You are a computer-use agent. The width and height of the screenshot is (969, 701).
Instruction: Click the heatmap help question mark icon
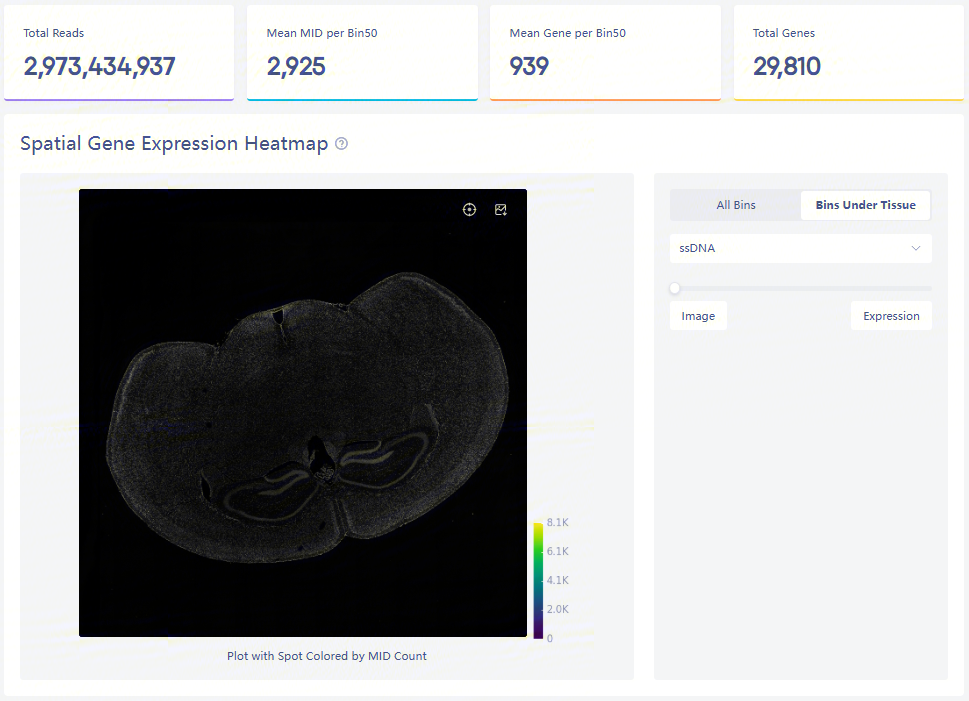point(342,144)
